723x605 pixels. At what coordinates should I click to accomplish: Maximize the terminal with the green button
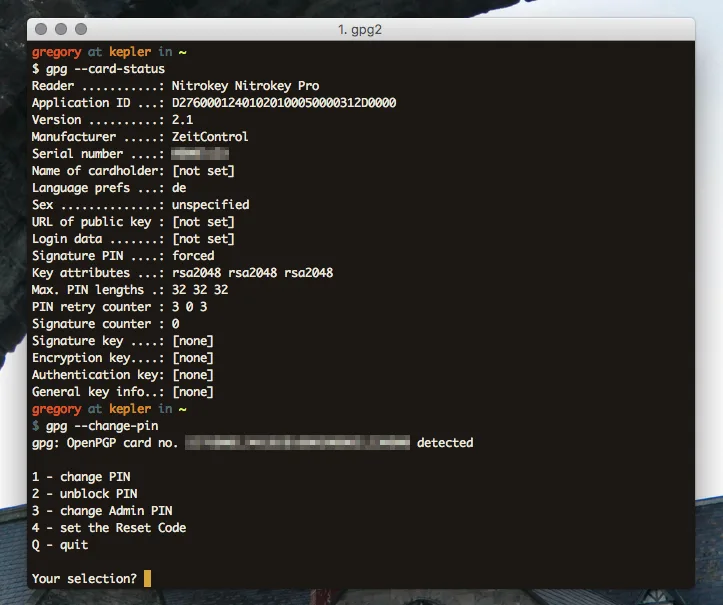coord(83,30)
